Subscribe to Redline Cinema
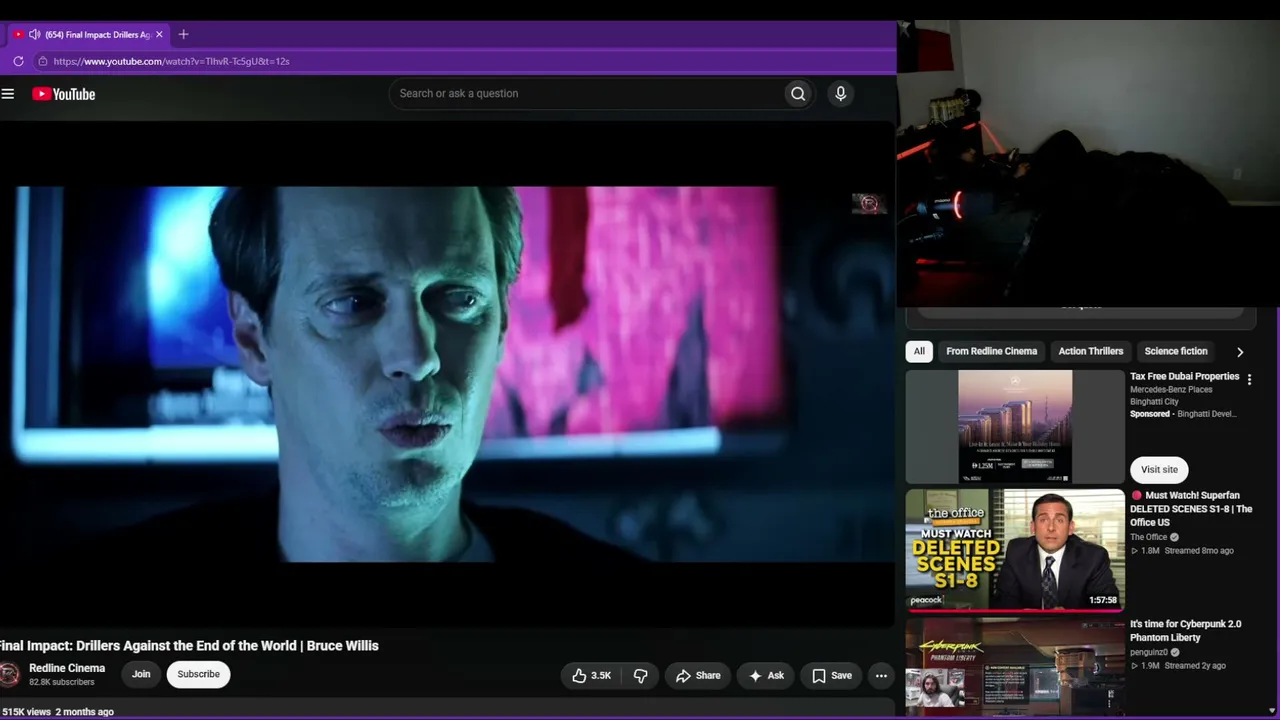Image resolution: width=1280 pixels, height=720 pixels. tap(198, 674)
